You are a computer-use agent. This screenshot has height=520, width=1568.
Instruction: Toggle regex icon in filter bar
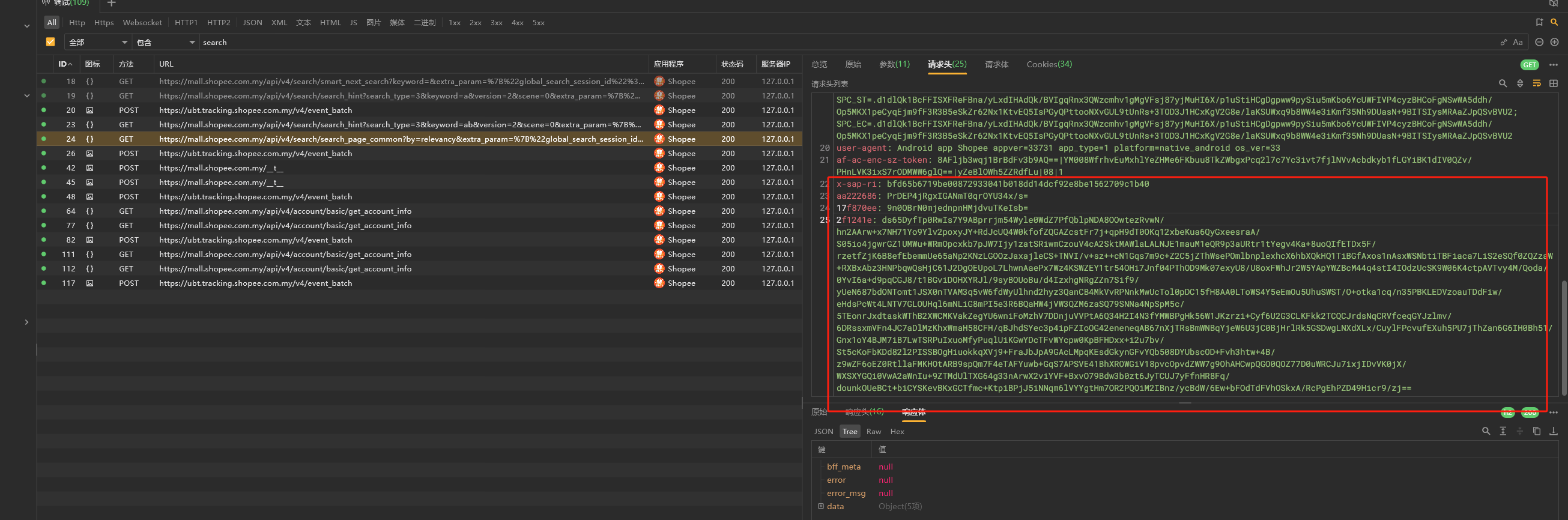click(x=1504, y=42)
